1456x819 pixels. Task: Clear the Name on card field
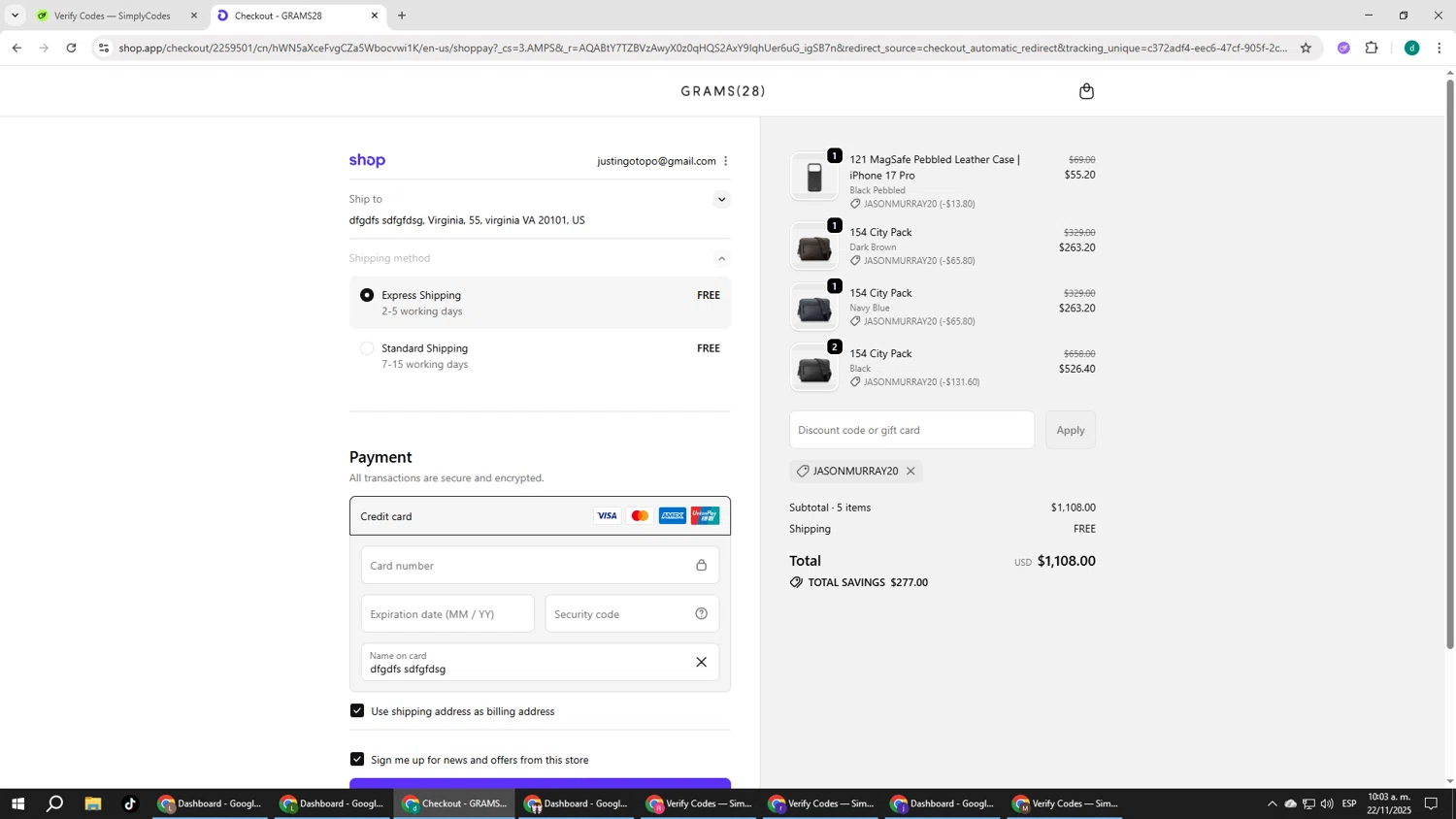click(x=701, y=662)
